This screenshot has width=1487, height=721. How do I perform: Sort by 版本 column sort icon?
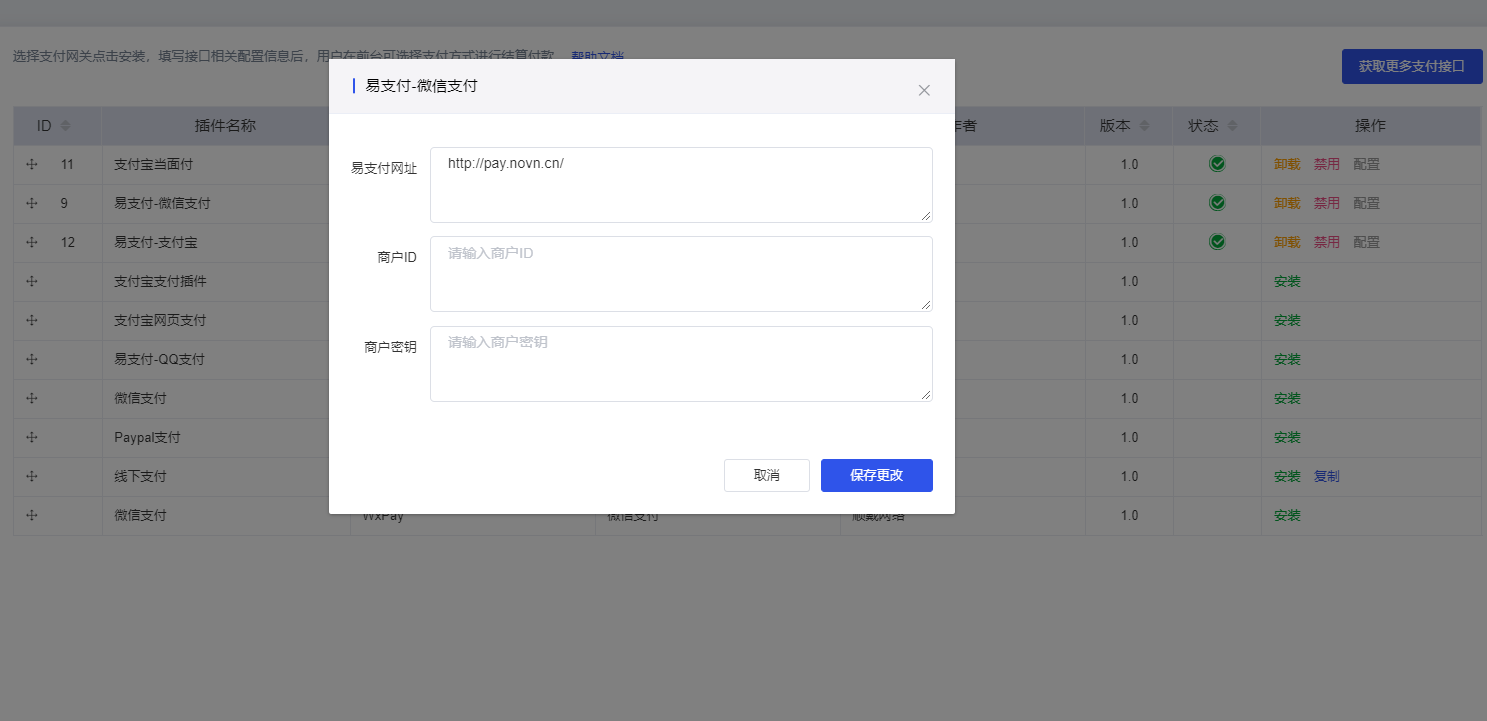coord(1144,126)
